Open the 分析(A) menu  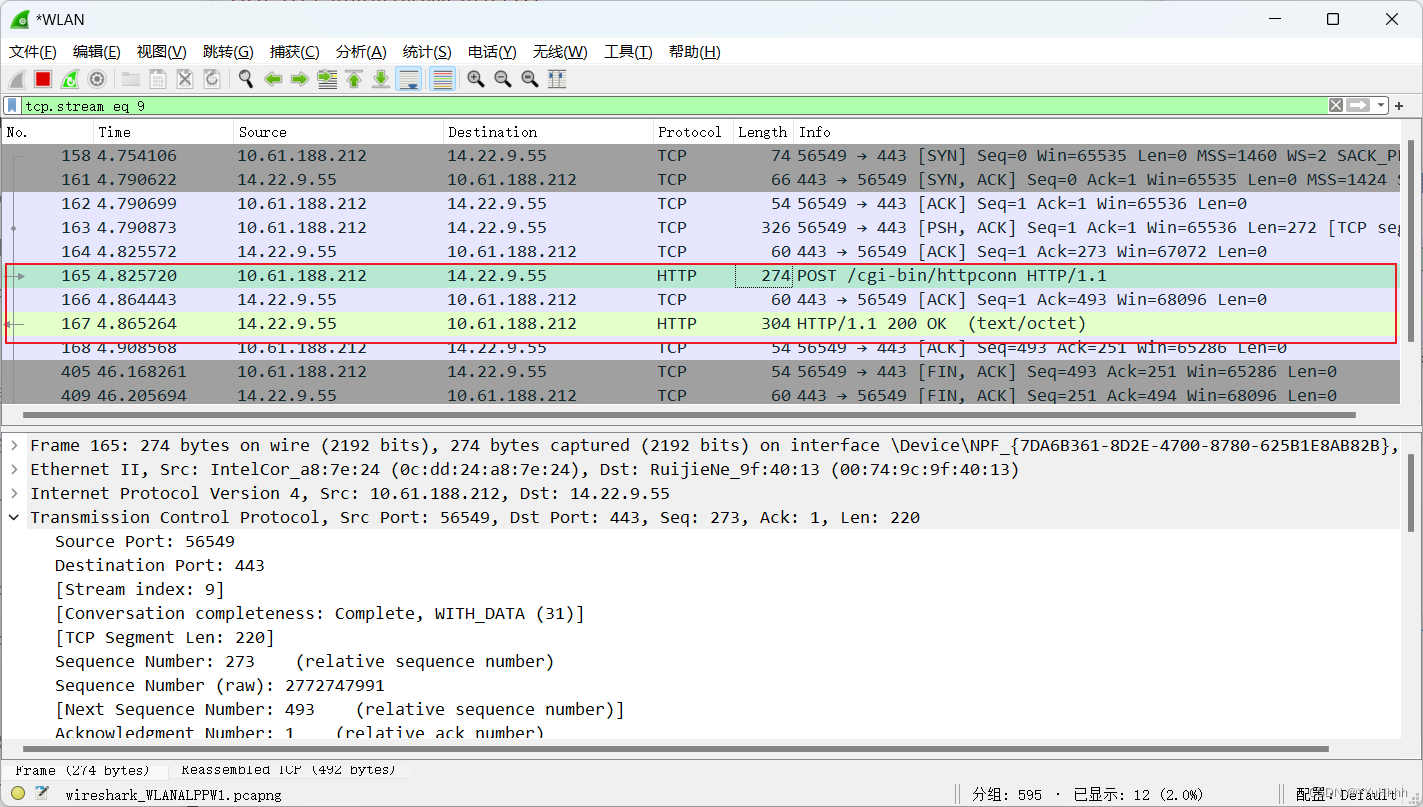coord(361,52)
